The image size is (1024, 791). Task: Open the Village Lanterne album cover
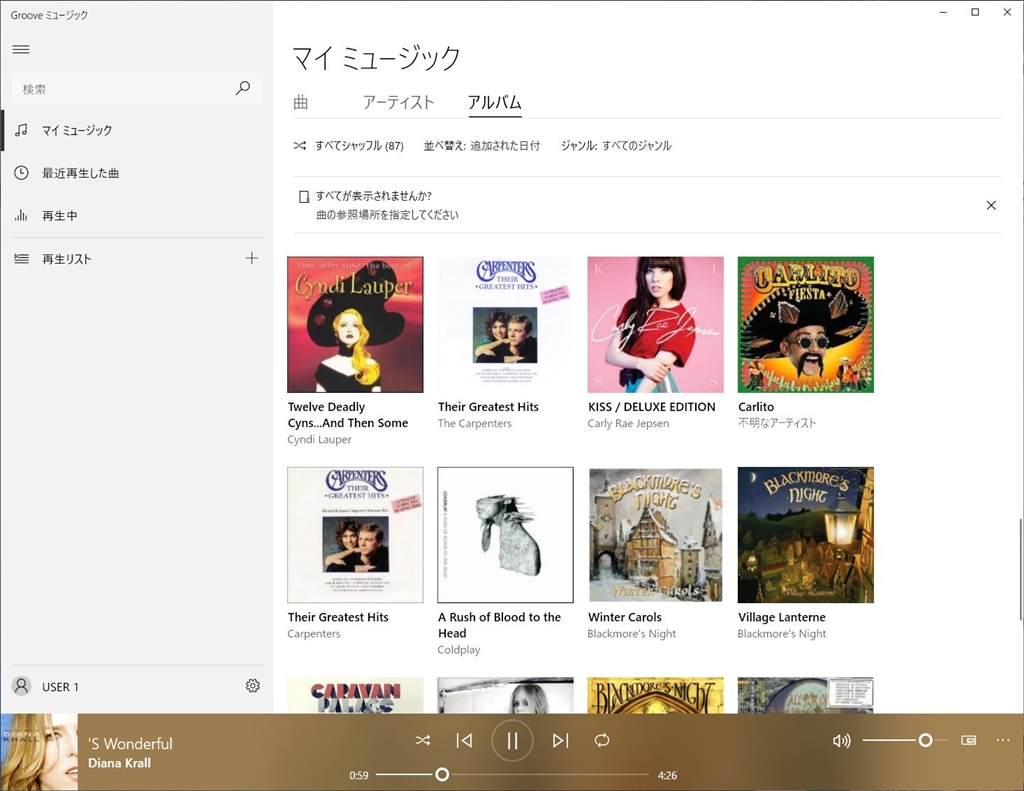pos(806,535)
